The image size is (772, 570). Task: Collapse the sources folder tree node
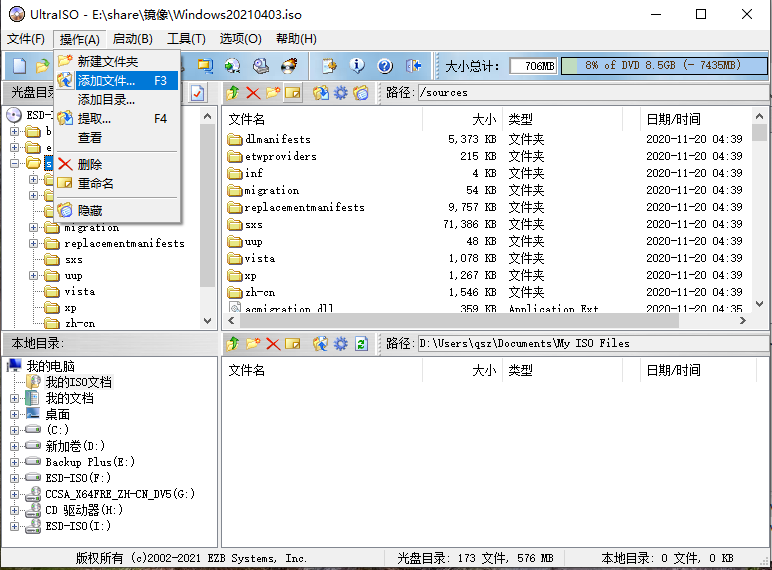(14, 163)
